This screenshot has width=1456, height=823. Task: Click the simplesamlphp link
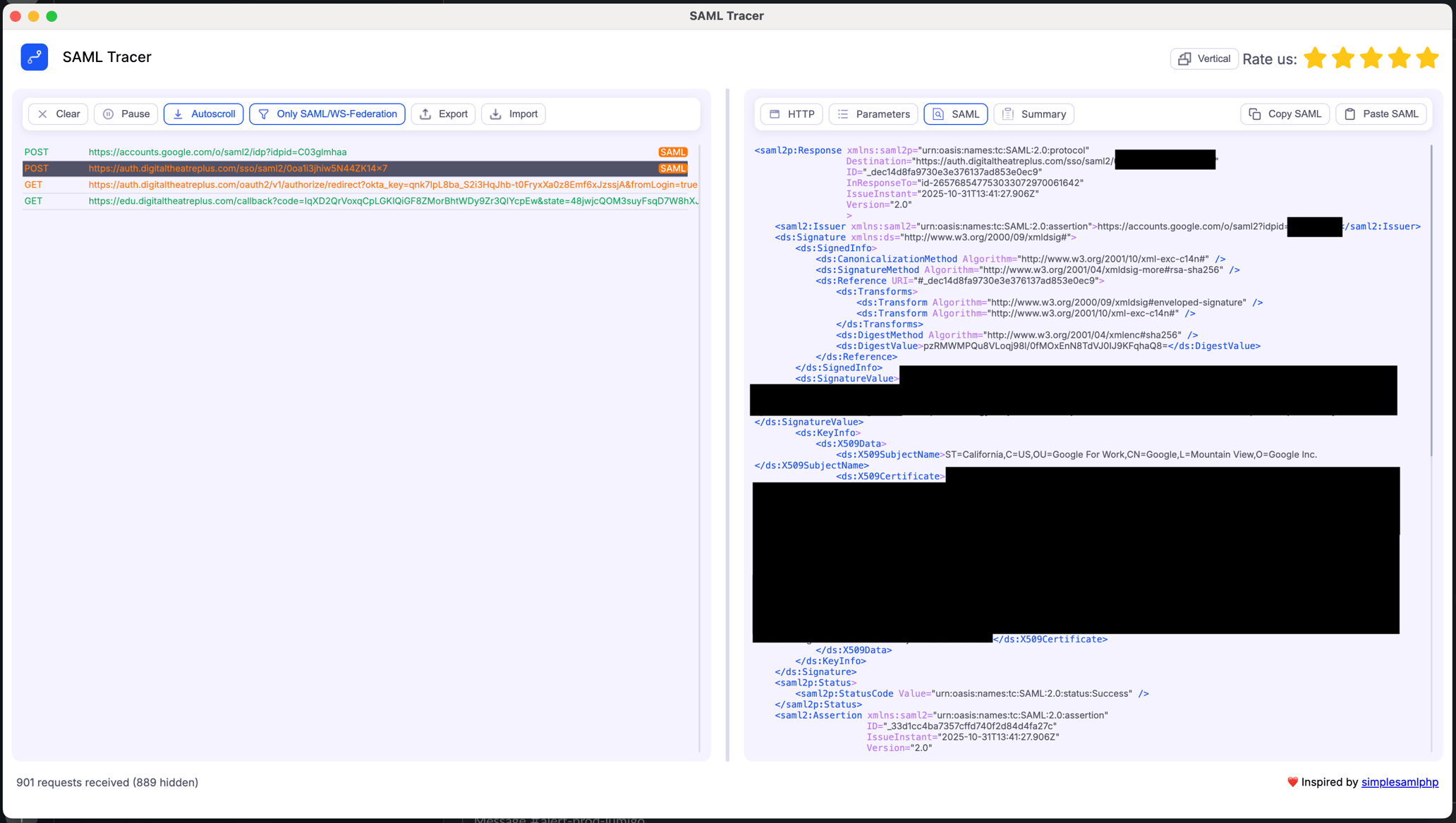click(1400, 782)
